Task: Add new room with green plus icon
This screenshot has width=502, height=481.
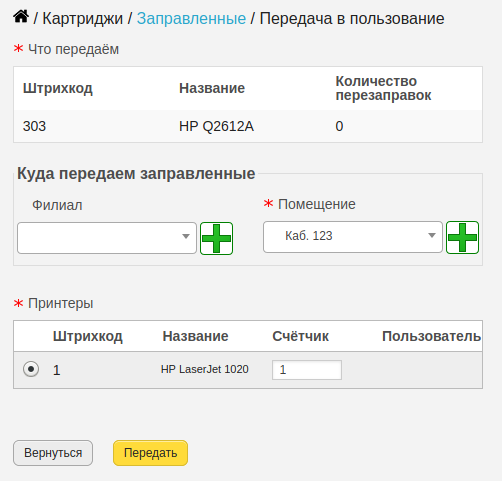Action: [x=462, y=238]
